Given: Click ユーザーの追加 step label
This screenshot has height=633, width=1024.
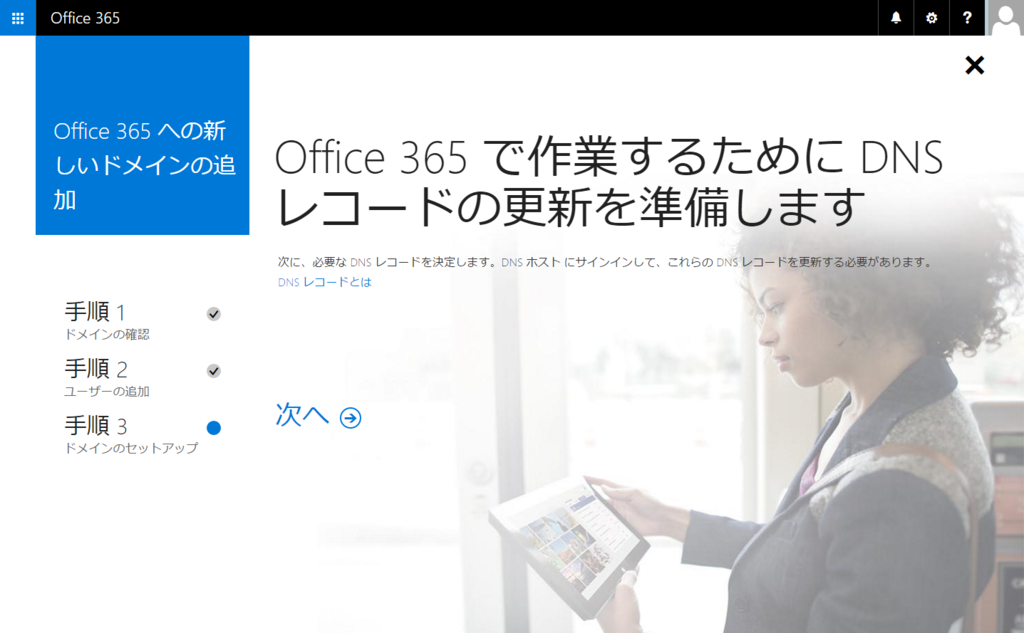Looking at the screenshot, I should (x=107, y=391).
